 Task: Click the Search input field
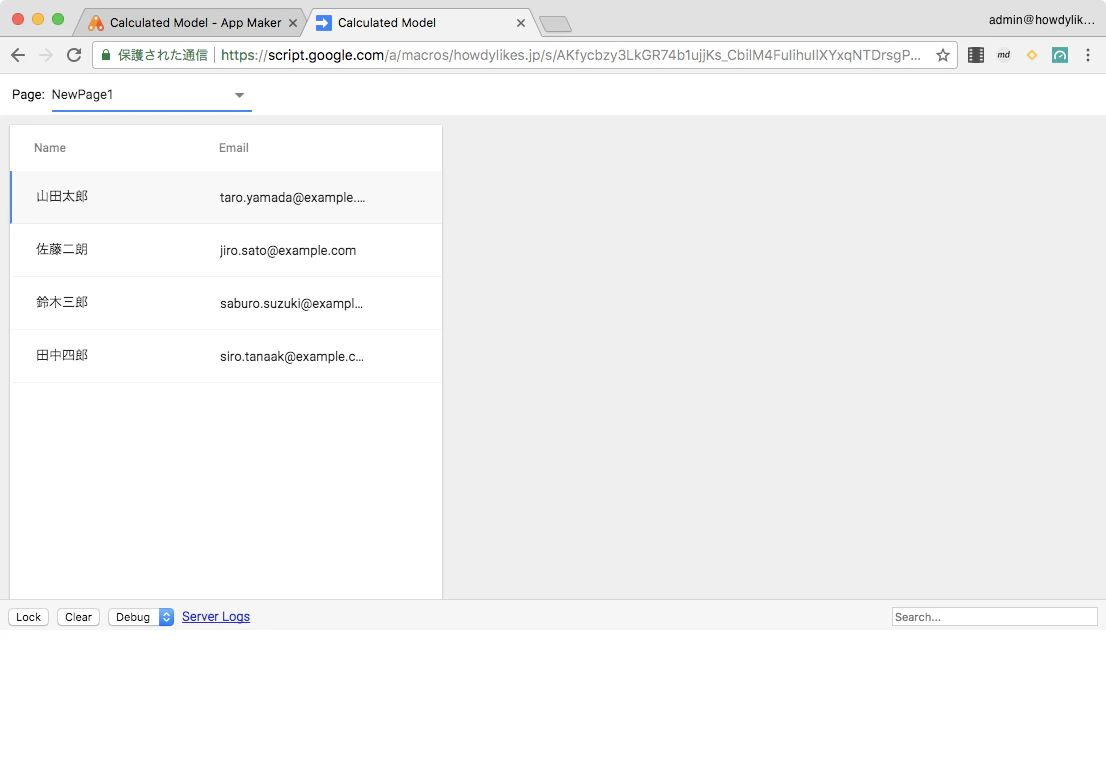click(995, 617)
